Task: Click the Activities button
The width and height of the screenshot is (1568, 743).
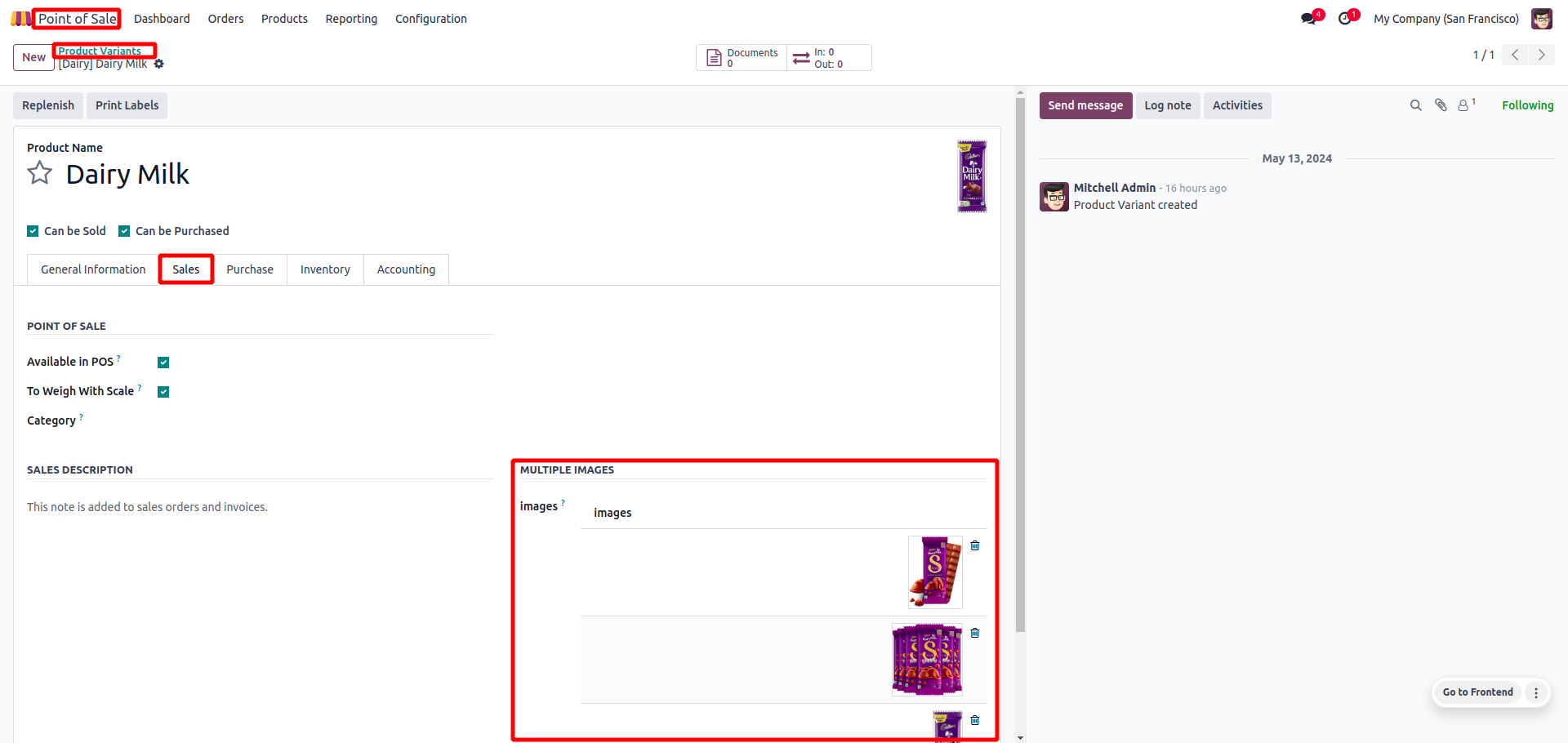Action: click(x=1237, y=105)
